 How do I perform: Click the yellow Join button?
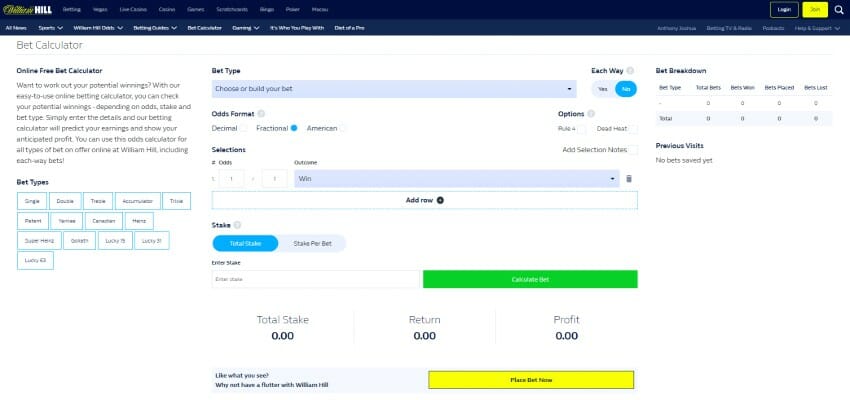click(815, 10)
